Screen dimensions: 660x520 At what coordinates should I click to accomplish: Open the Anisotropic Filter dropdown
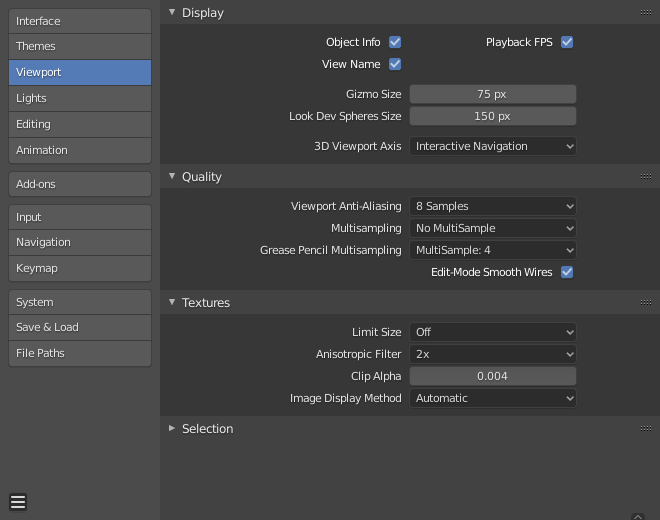tap(493, 354)
